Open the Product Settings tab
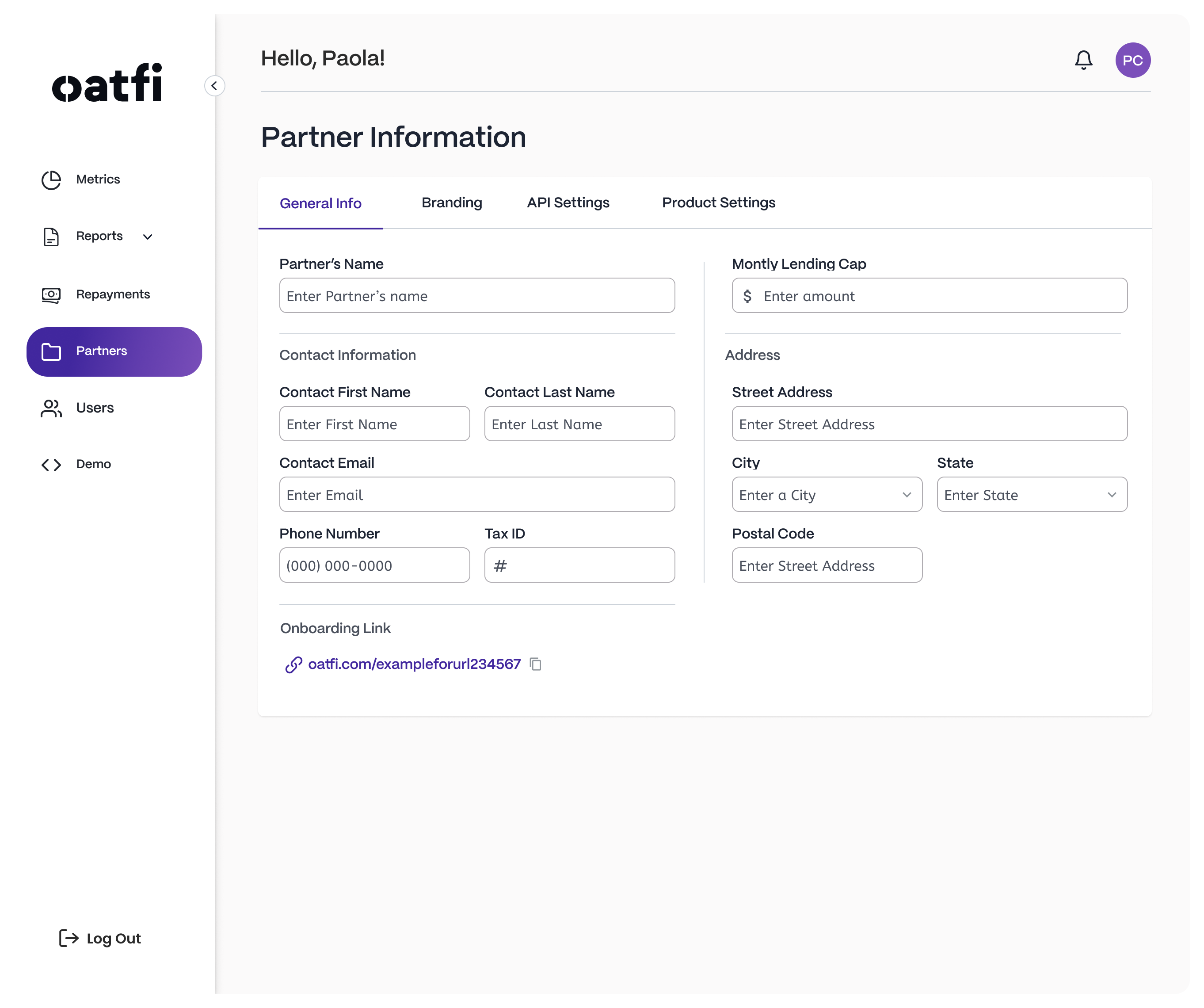Screen dimensions: 1204x1008 click(718, 203)
